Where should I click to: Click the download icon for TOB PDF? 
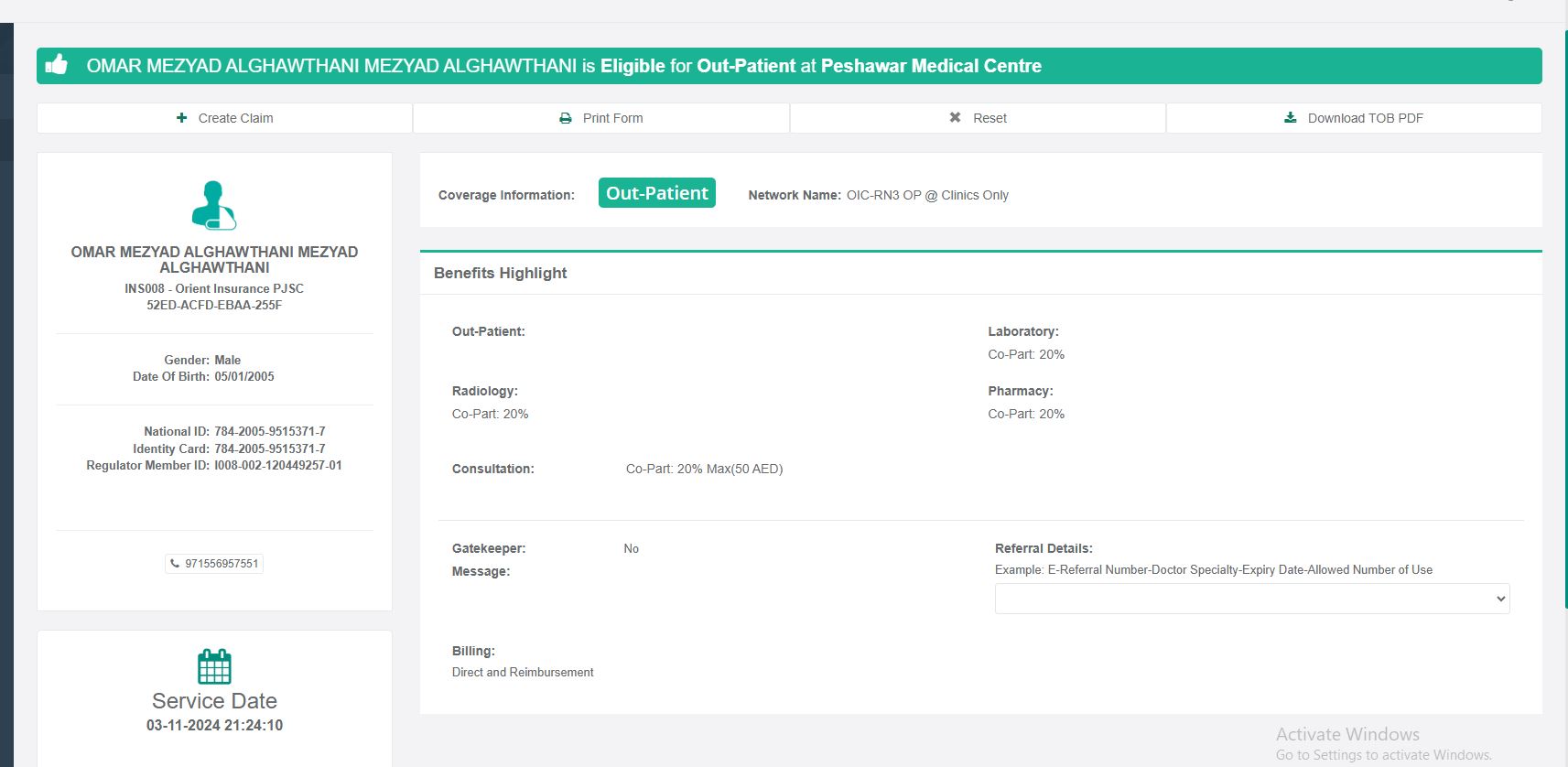click(x=1291, y=118)
